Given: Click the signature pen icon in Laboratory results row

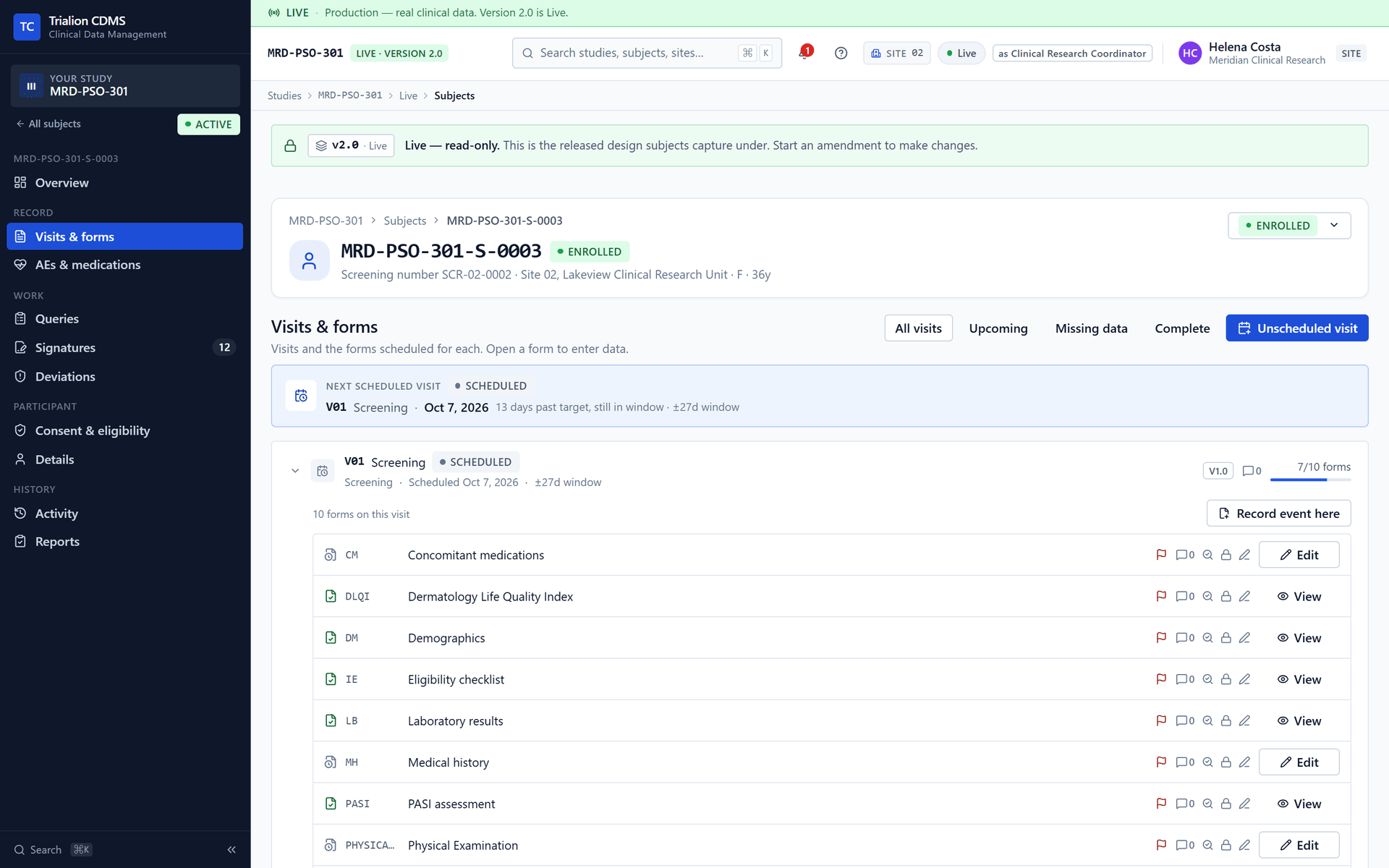Looking at the screenshot, I should (x=1244, y=721).
